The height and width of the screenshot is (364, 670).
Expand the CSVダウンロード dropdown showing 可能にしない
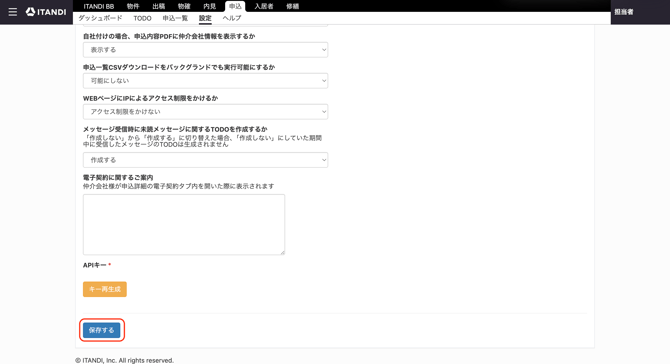click(205, 81)
